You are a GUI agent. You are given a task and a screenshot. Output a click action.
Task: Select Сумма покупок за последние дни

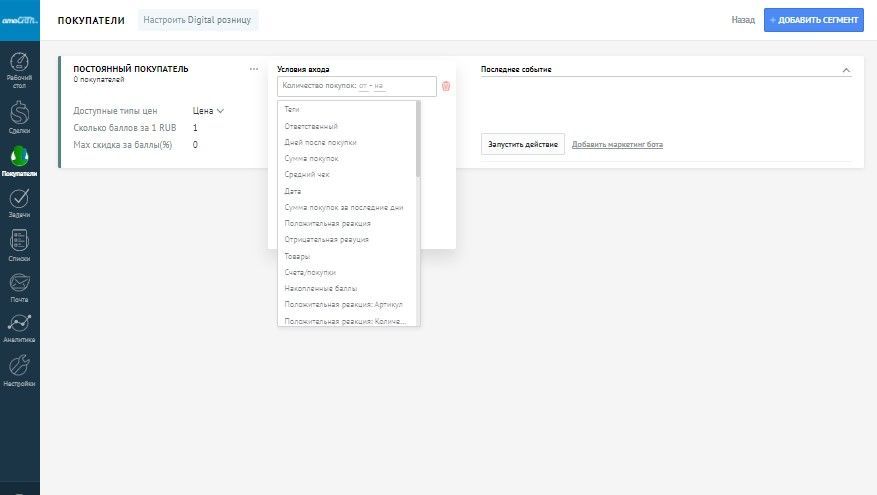(344, 208)
